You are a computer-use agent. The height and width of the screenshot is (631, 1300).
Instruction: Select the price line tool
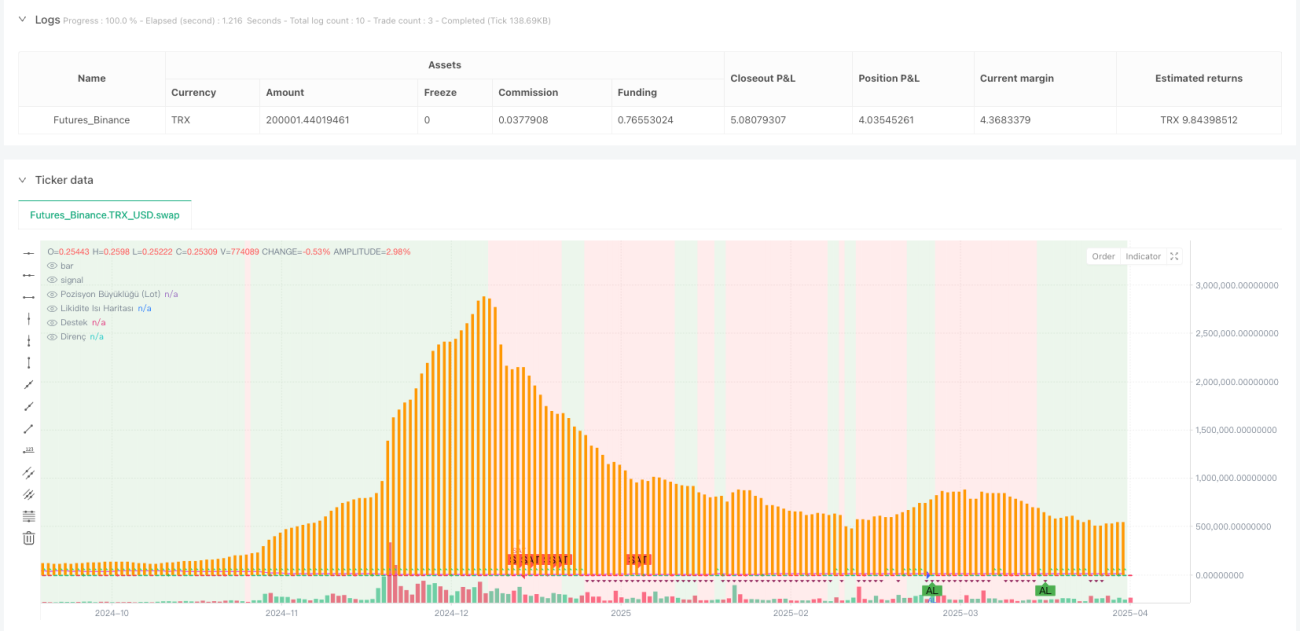pos(29,450)
